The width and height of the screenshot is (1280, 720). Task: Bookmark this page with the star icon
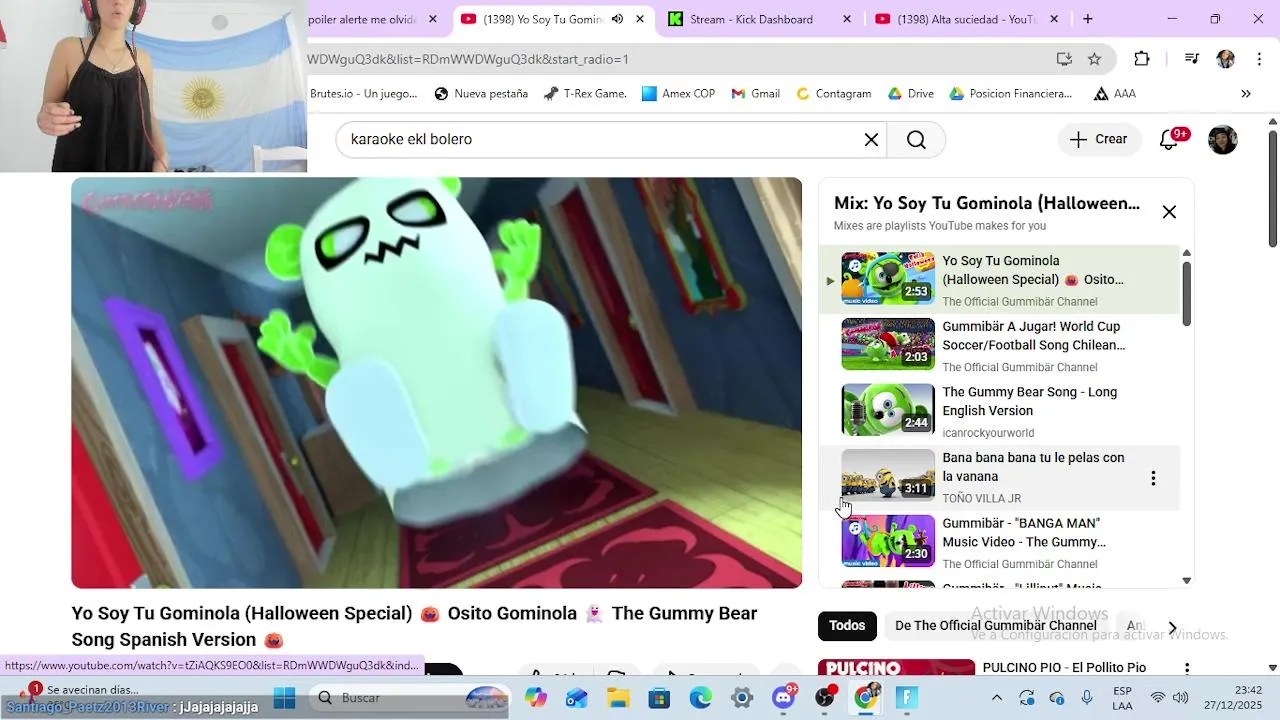[x=1095, y=59]
